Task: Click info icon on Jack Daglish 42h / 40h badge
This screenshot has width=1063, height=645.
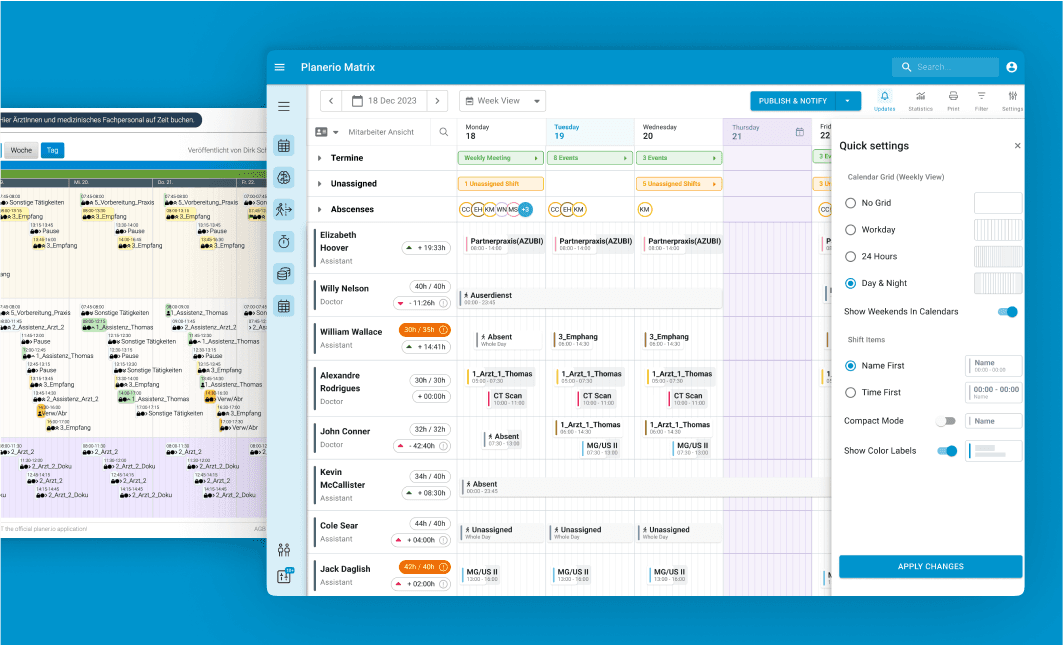Action: point(443,566)
